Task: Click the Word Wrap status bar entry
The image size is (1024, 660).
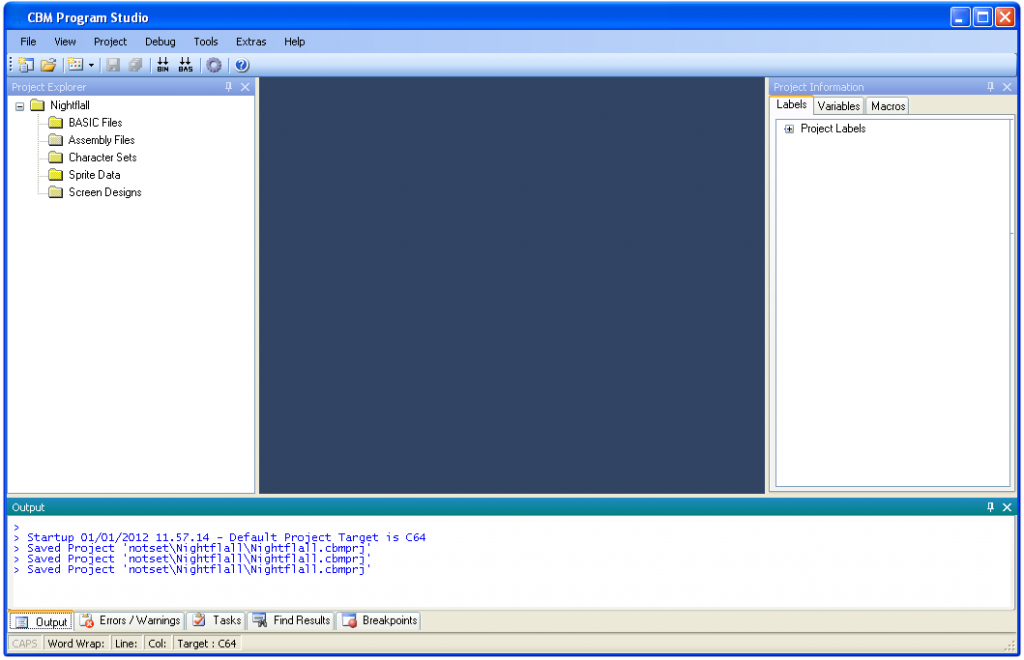Action: (x=76, y=644)
